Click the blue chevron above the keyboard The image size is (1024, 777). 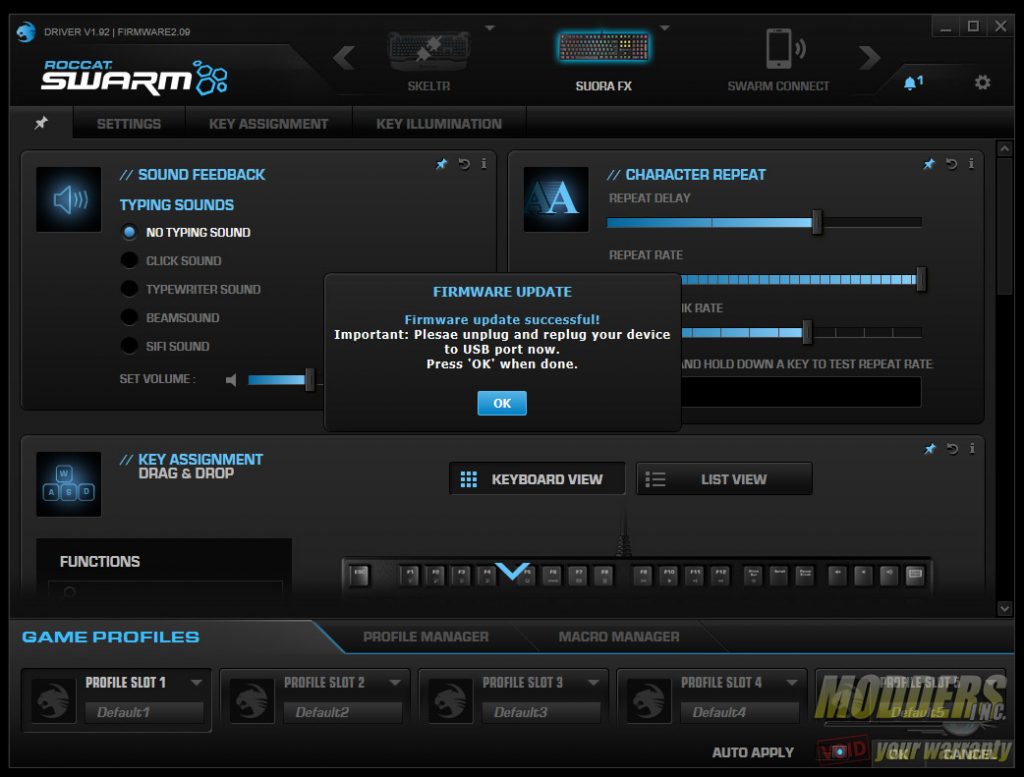(x=513, y=571)
